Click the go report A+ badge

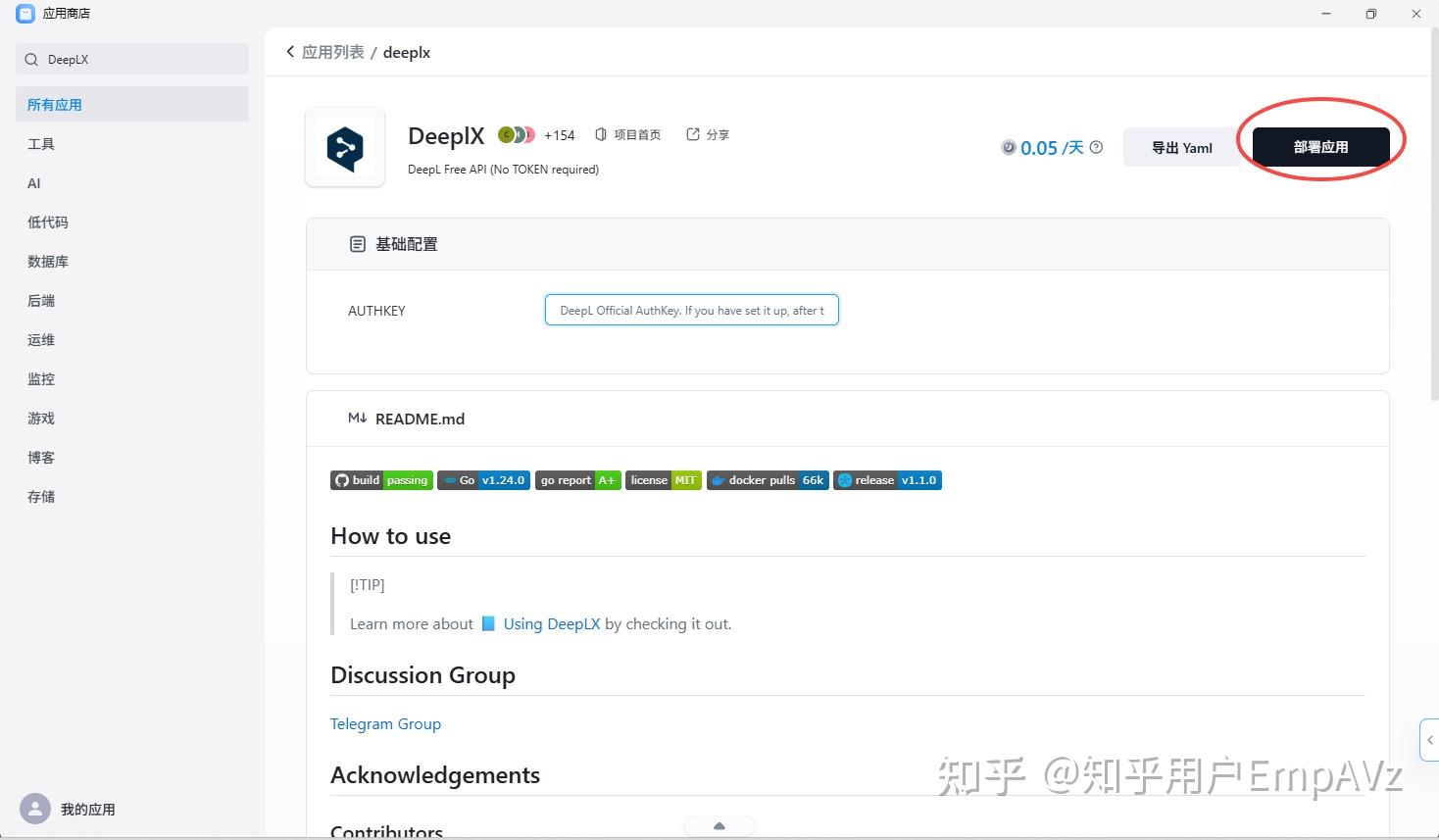click(578, 480)
